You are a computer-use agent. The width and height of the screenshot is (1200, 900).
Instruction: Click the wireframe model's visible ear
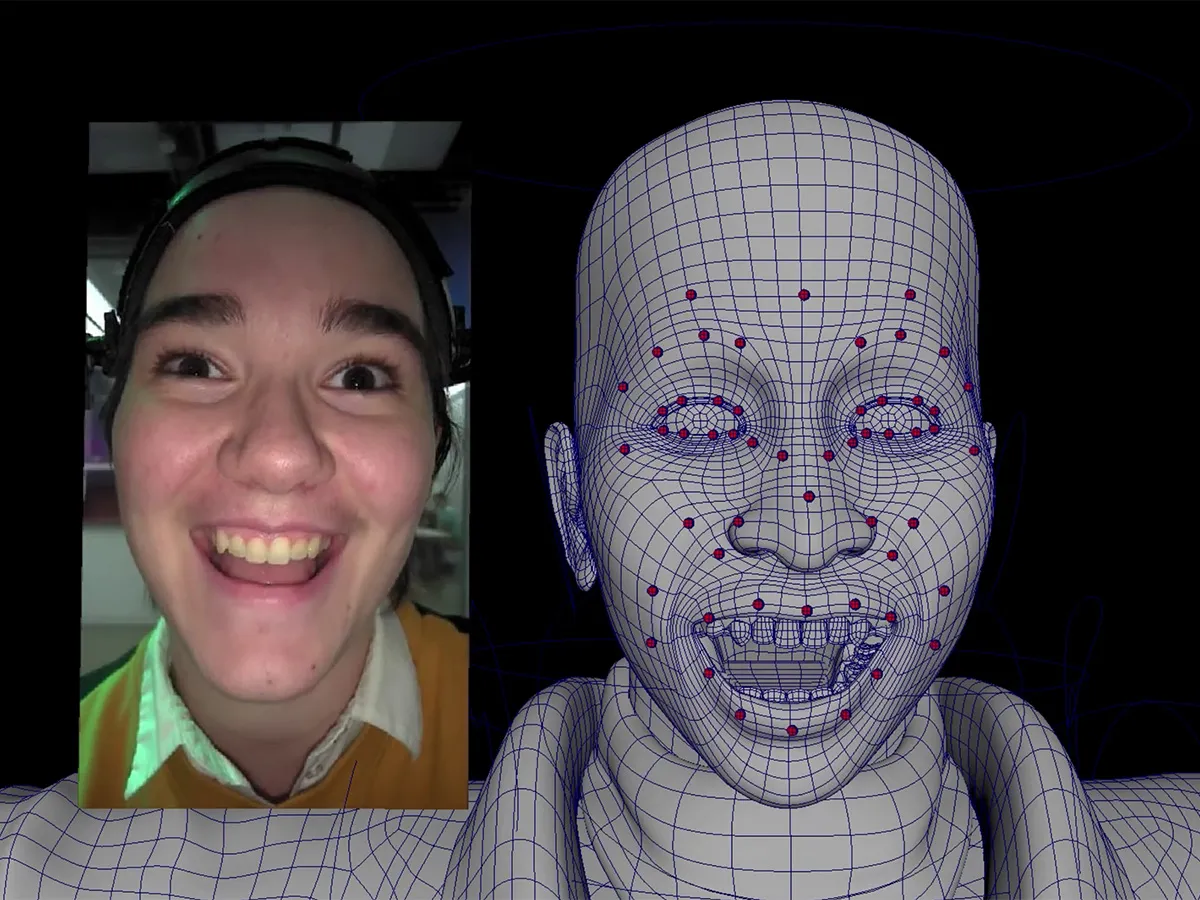(x=566, y=500)
